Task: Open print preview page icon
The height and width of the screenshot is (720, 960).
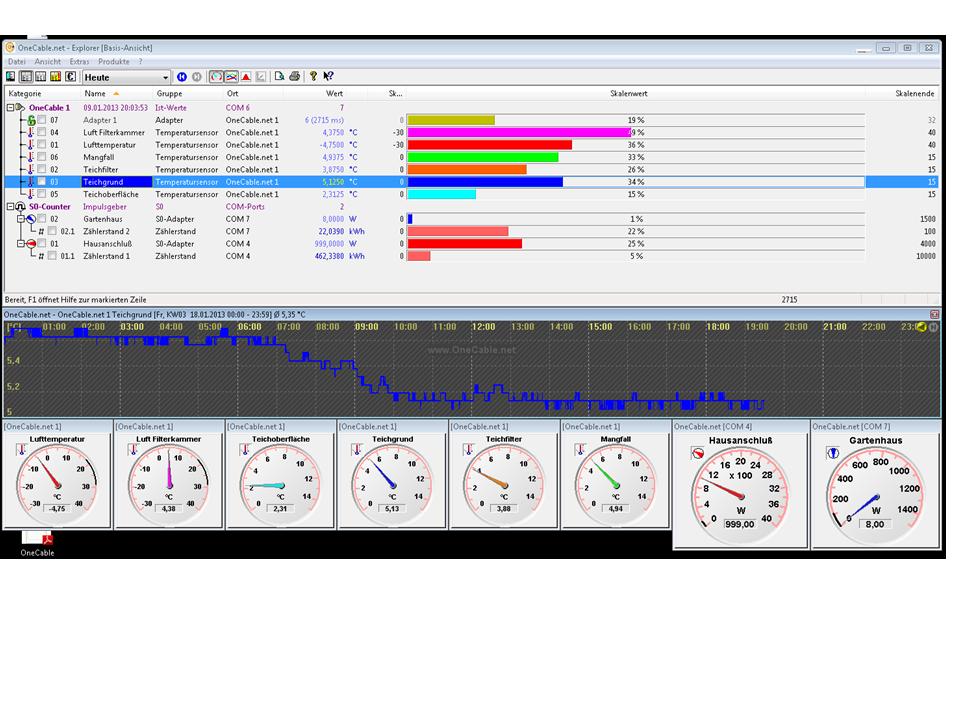Action: (280, 77)
